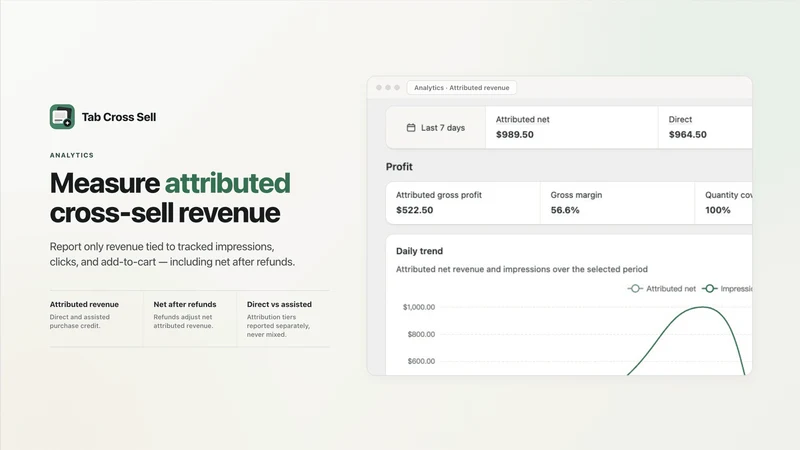800x450 pixels.
Task: Click 'Direct and assisted purchase credit' text
Action: [80, 321]
